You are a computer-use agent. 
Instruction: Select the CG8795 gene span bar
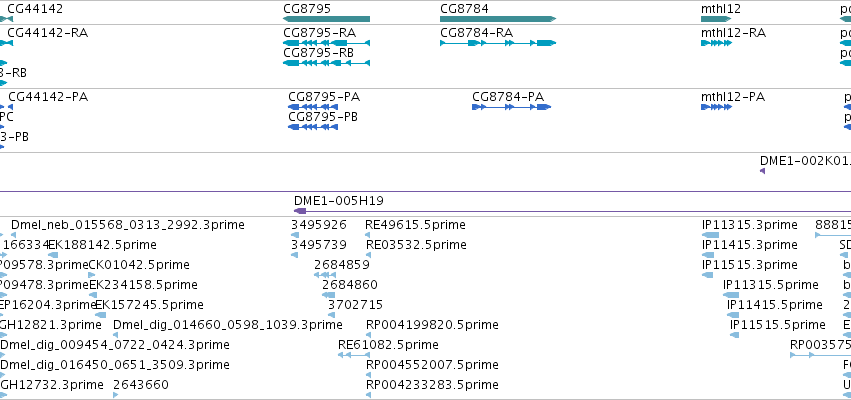(326, 19)
